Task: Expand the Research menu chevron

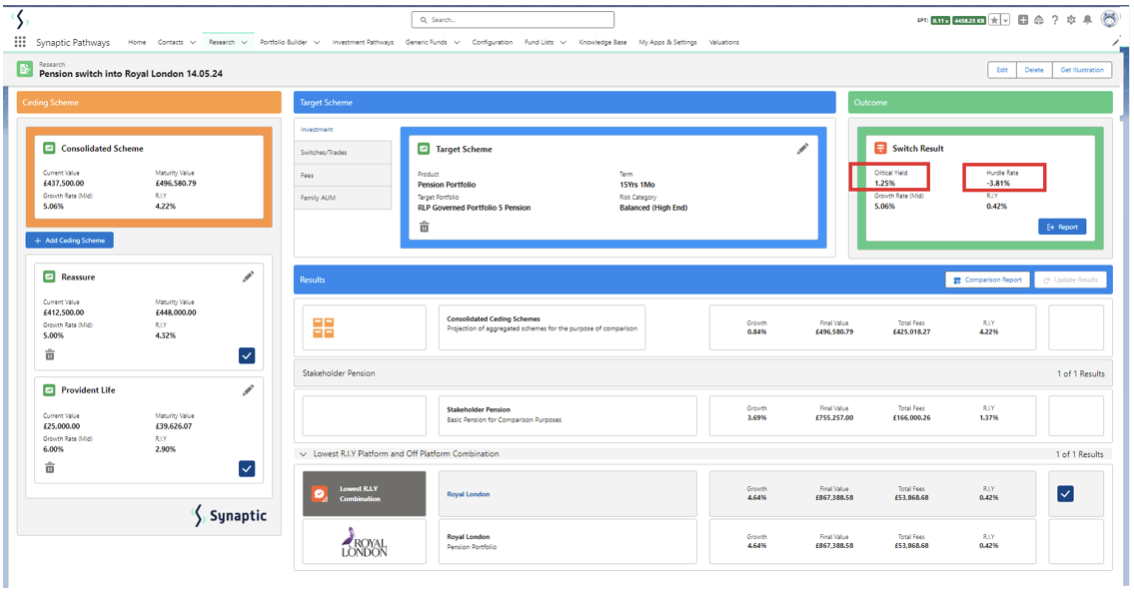Action: [x=244, y=43]
